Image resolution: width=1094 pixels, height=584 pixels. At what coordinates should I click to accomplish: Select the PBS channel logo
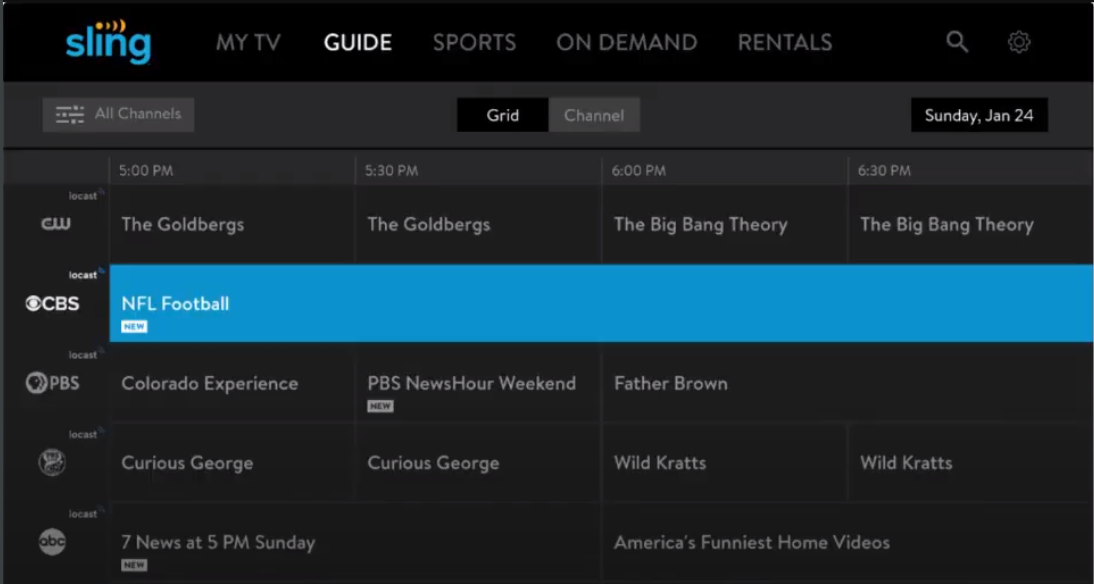tap(52, 383)
